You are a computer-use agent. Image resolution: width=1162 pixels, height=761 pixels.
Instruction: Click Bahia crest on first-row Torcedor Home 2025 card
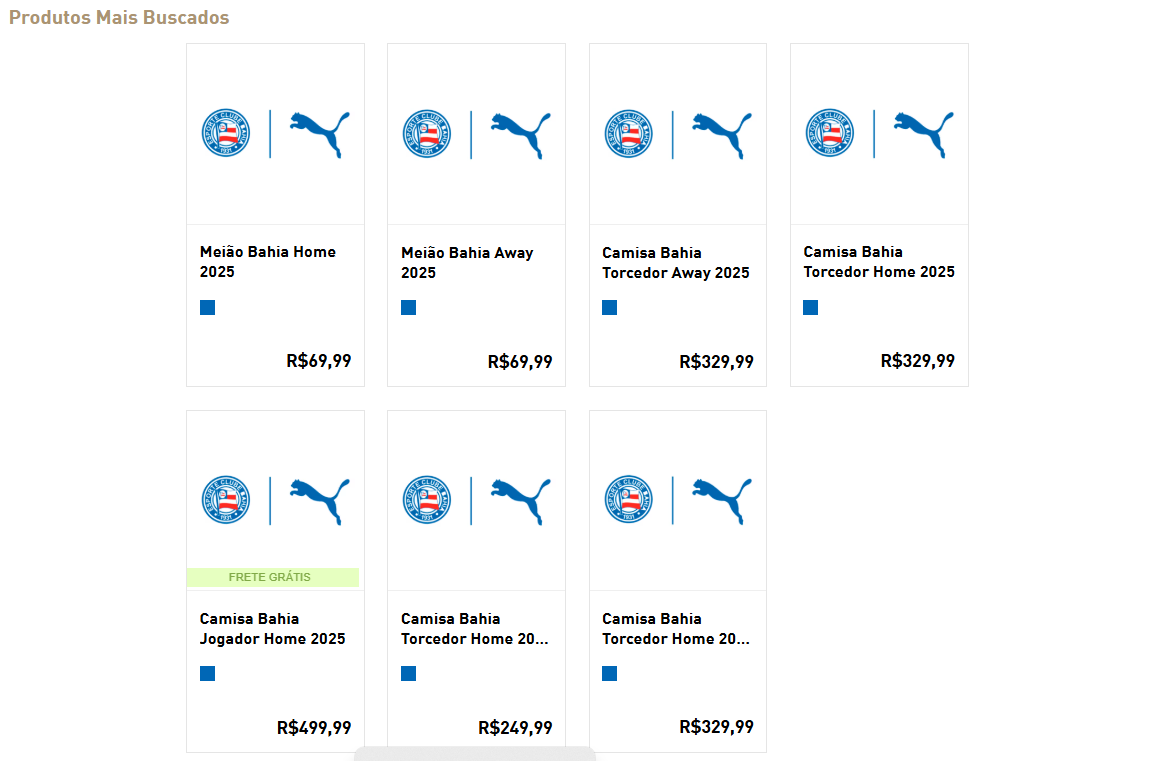(830, 134)
